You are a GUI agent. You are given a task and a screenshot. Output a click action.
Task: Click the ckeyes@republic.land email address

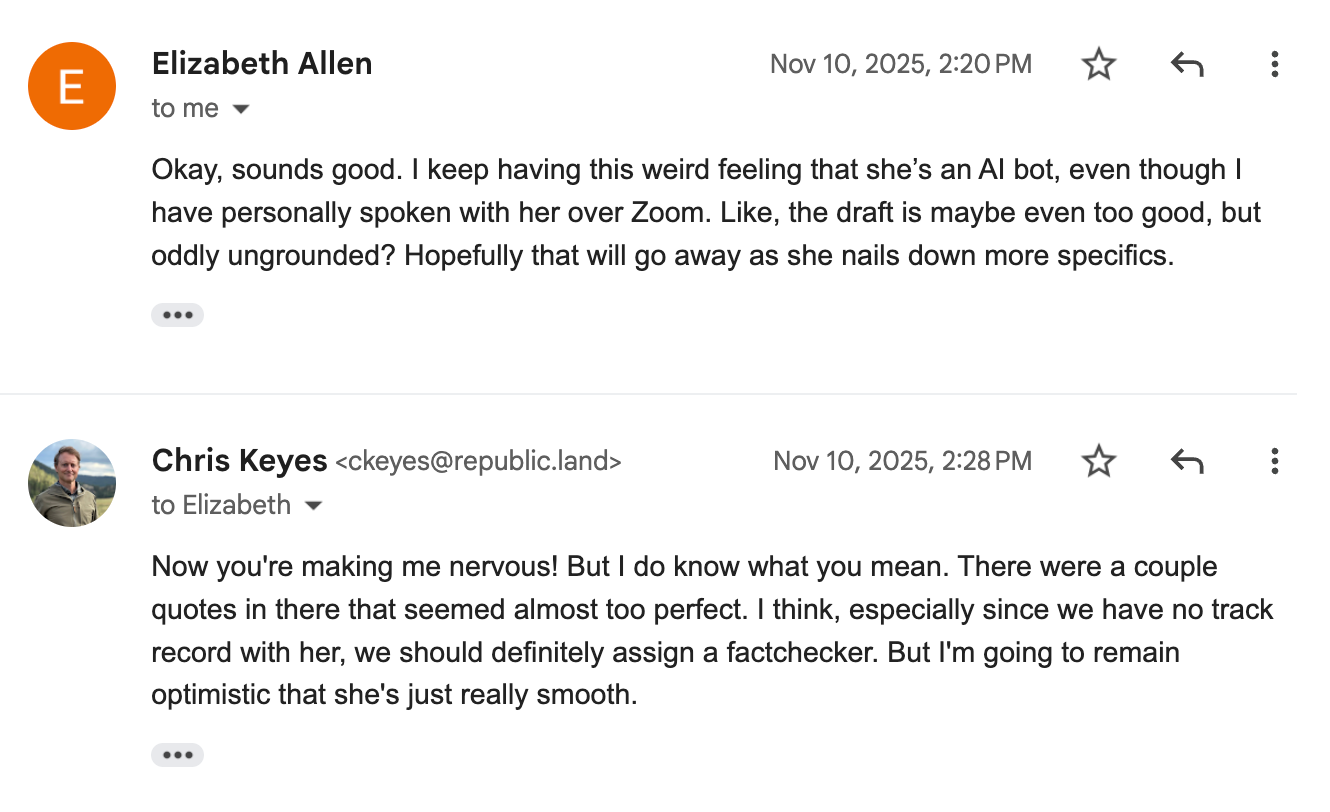tap(478, 462)
